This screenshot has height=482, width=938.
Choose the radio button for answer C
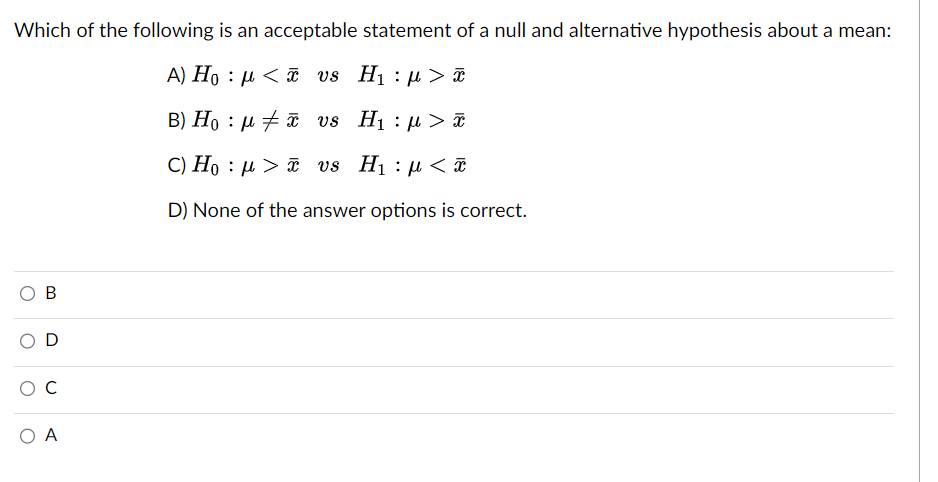pos(28,389)
